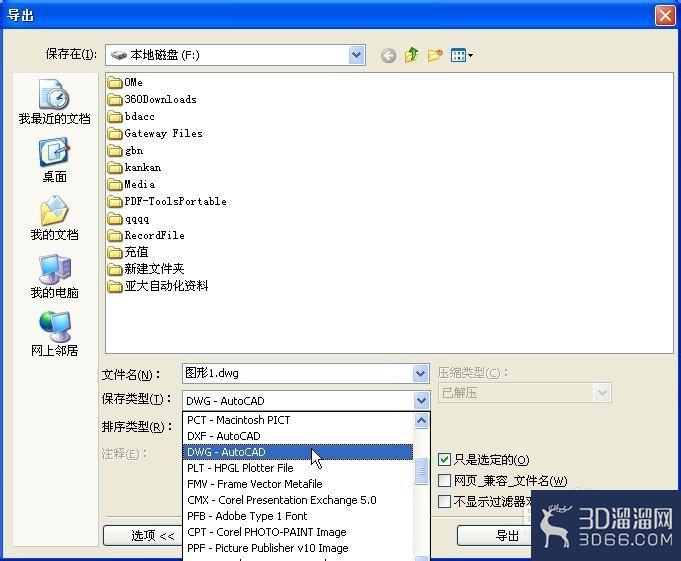Choose PCT - Macintosh PICT format
Image resolution: width=681 pixels, height=561 pixels.
[x=298, y=420]
